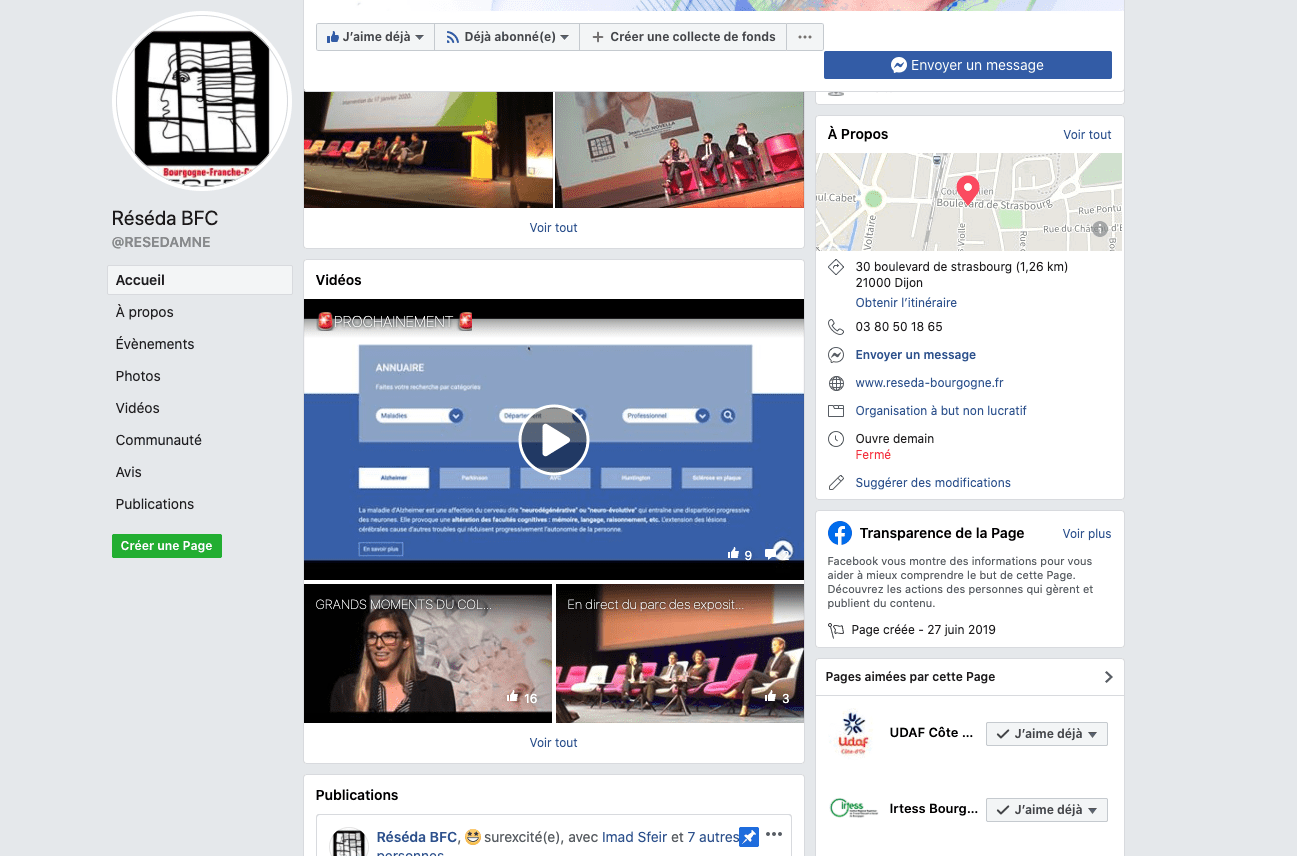The height and width of the screenshot is (856, 1297).
Task: Open the Photos sidebar section
Action: coord(138,376)
